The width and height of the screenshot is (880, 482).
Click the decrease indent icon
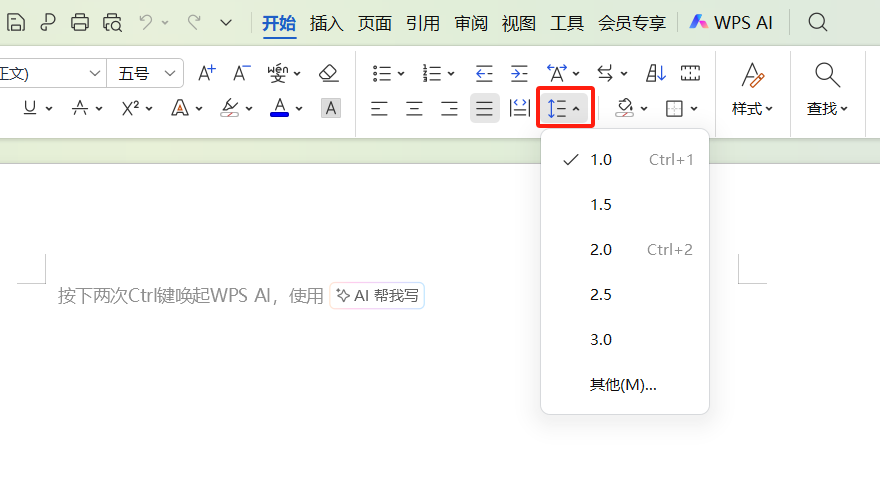tap(484, 73)
